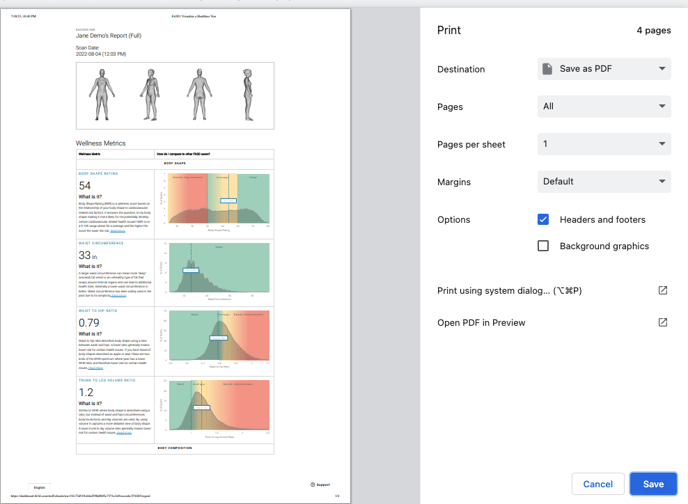Open the Pages per sheet dropdown
This screenshot has width=688, height=504.
point(604,144)
